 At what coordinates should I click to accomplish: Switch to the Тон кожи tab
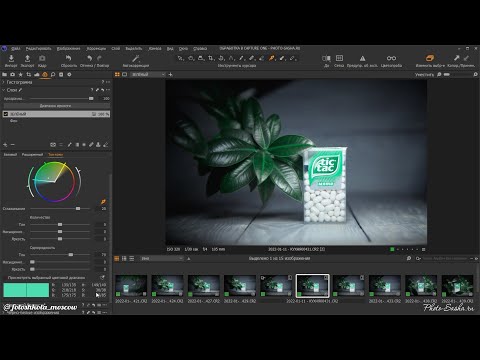tap(55, 155)
